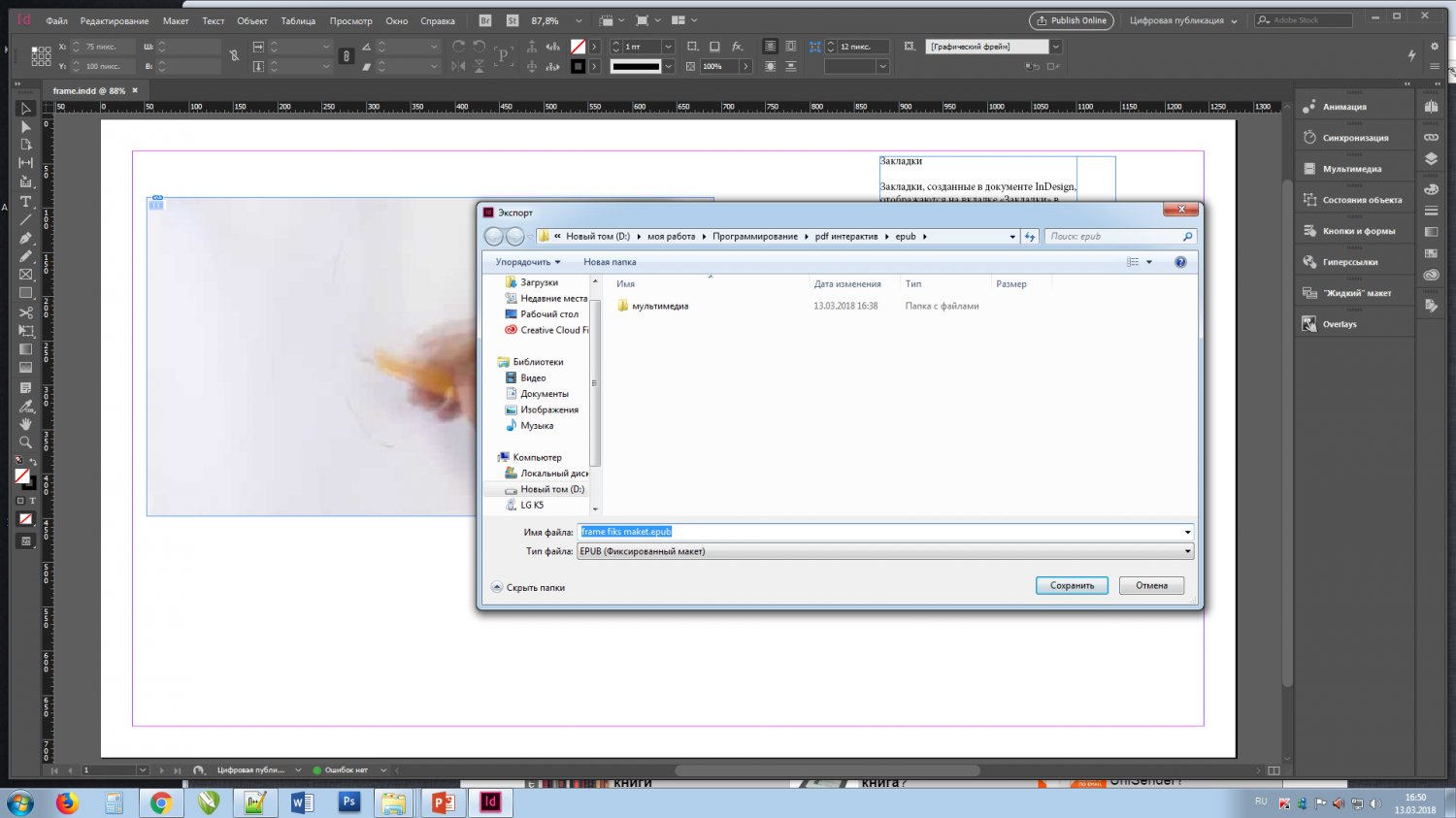Viewport: 1456px width, 818px height.
Task: Toggle formatting affects text T button
Action: (32, 501)
